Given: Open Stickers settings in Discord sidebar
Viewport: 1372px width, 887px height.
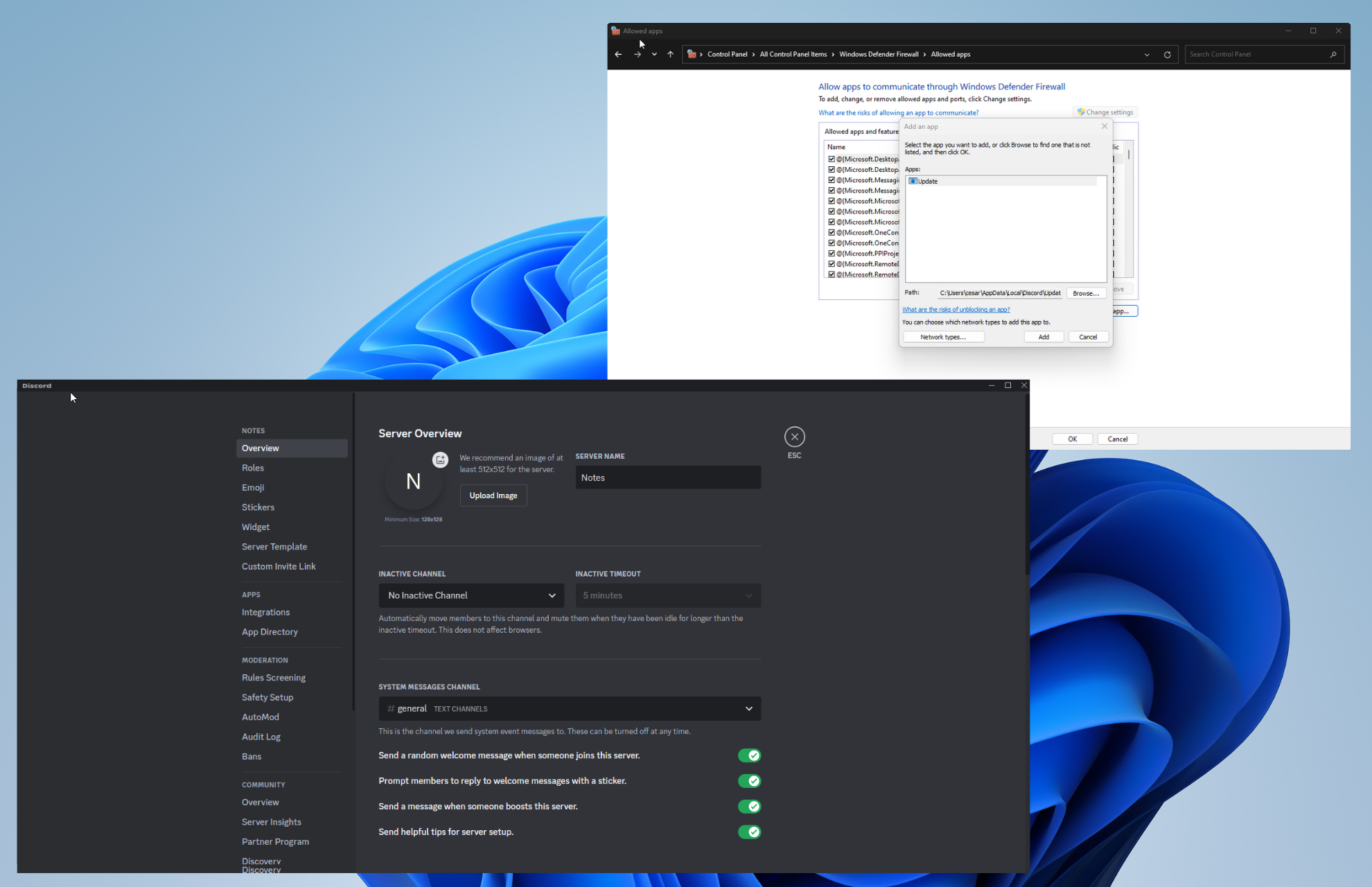Looking at the screenshot, I should pyautogui.click(x=292, y=507).
